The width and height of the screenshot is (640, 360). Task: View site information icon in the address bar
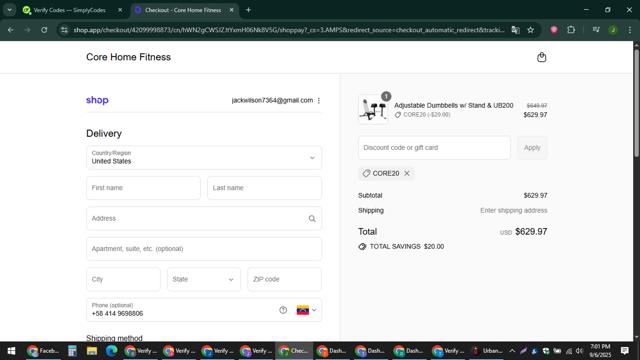[x=64, y=30]
